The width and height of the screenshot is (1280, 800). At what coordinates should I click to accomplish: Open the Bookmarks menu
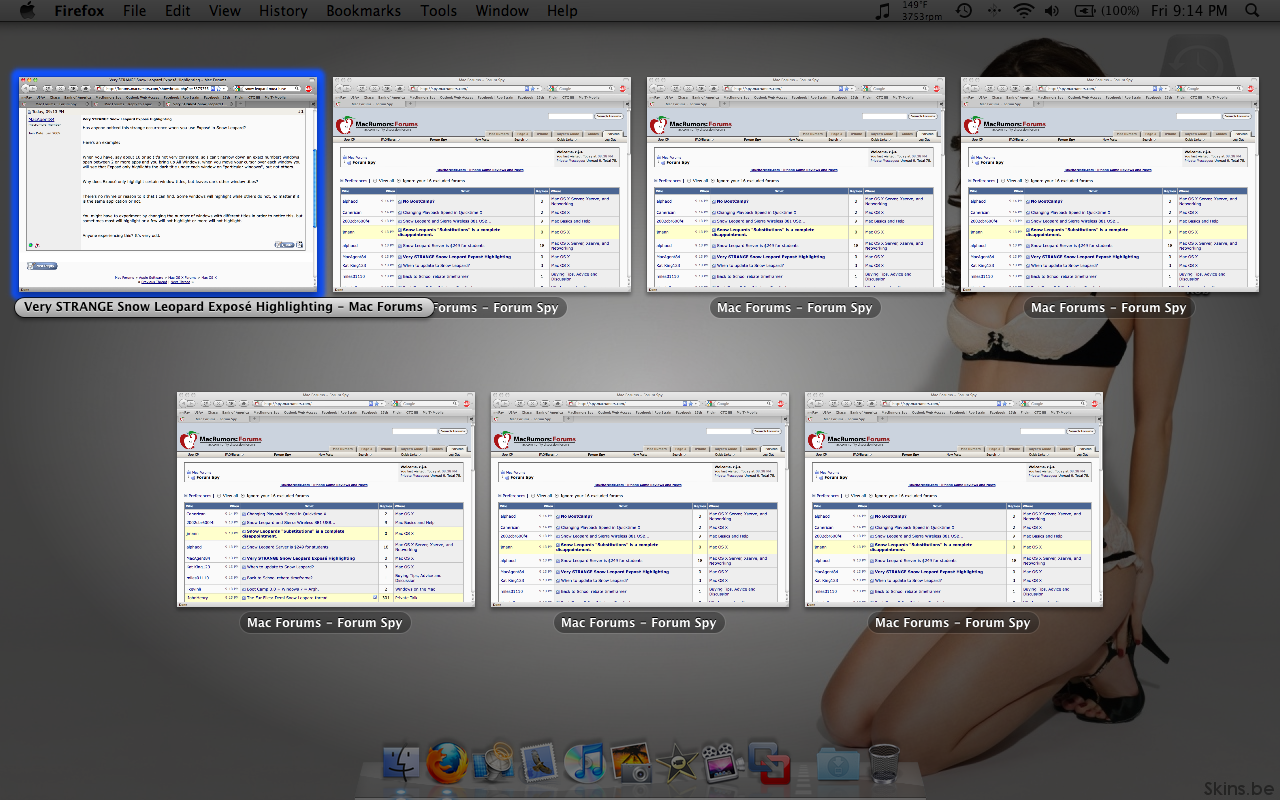tap(363, 10)
